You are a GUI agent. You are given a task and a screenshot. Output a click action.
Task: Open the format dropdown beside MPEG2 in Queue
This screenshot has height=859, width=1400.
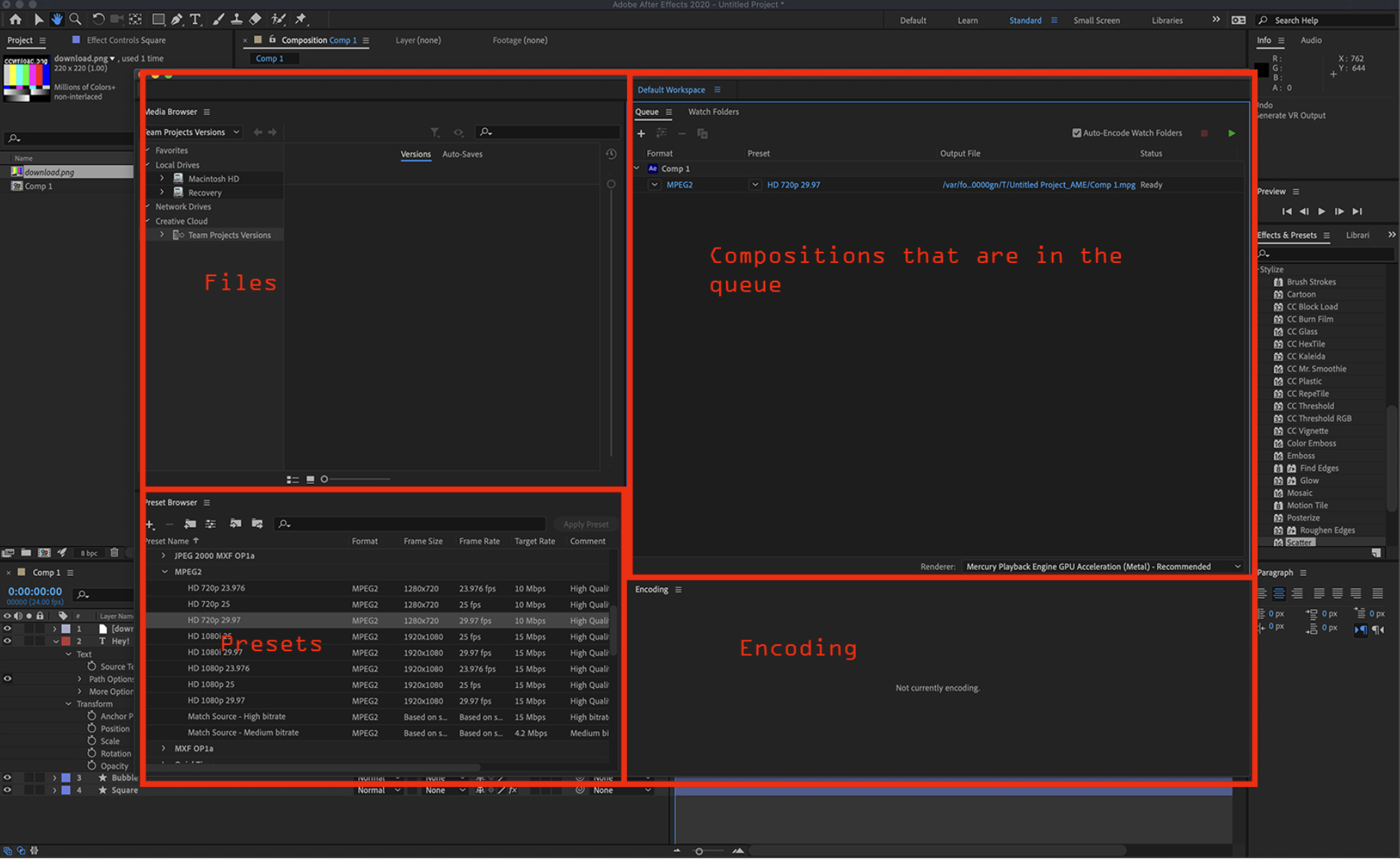(654, 185)
